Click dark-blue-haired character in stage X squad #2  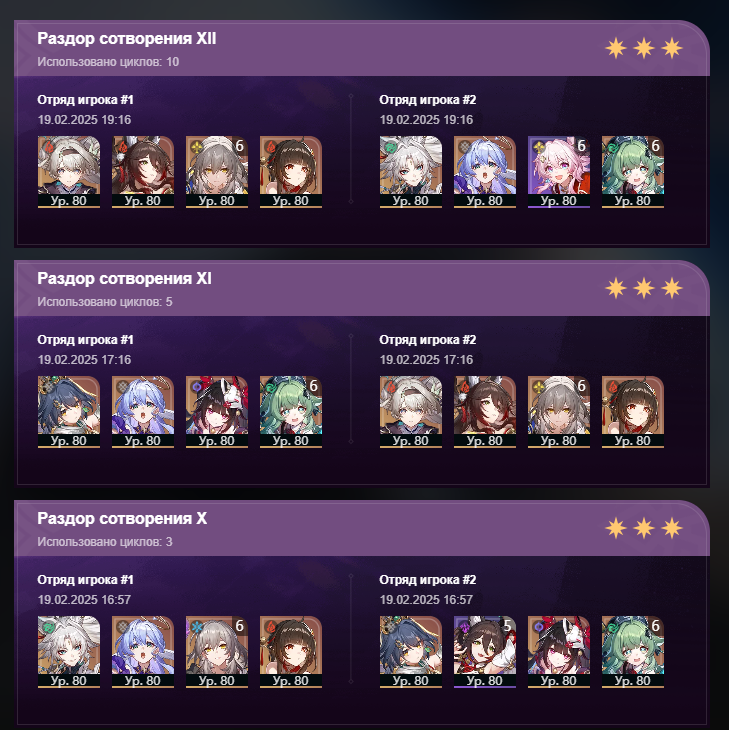(x=411, y=652)
